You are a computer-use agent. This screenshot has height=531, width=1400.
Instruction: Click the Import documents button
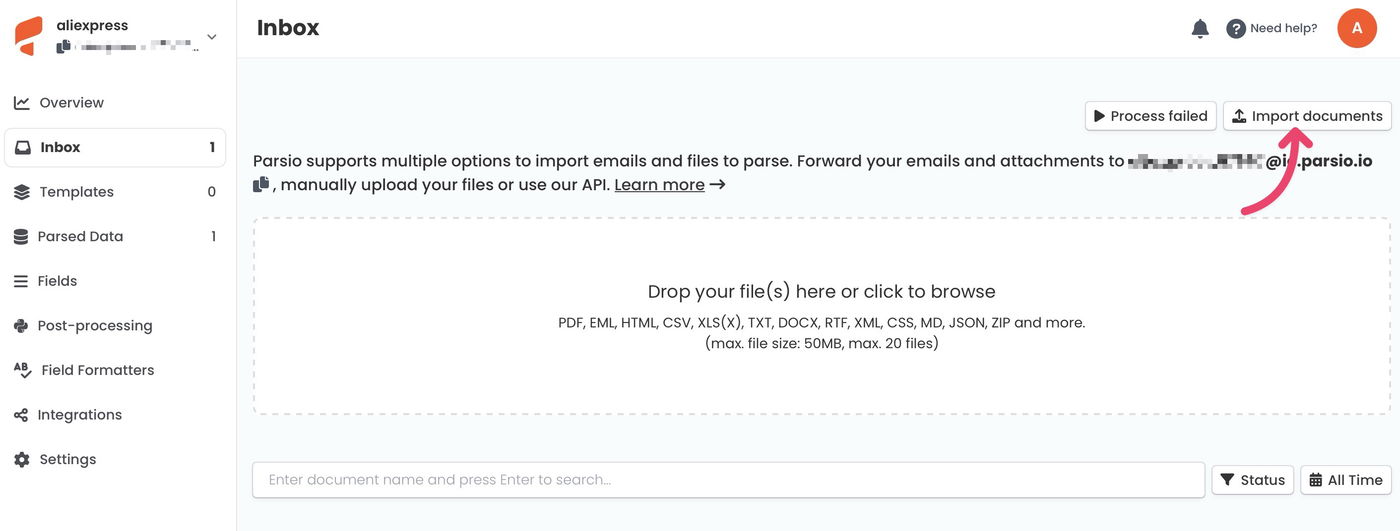click(1306, 116)
